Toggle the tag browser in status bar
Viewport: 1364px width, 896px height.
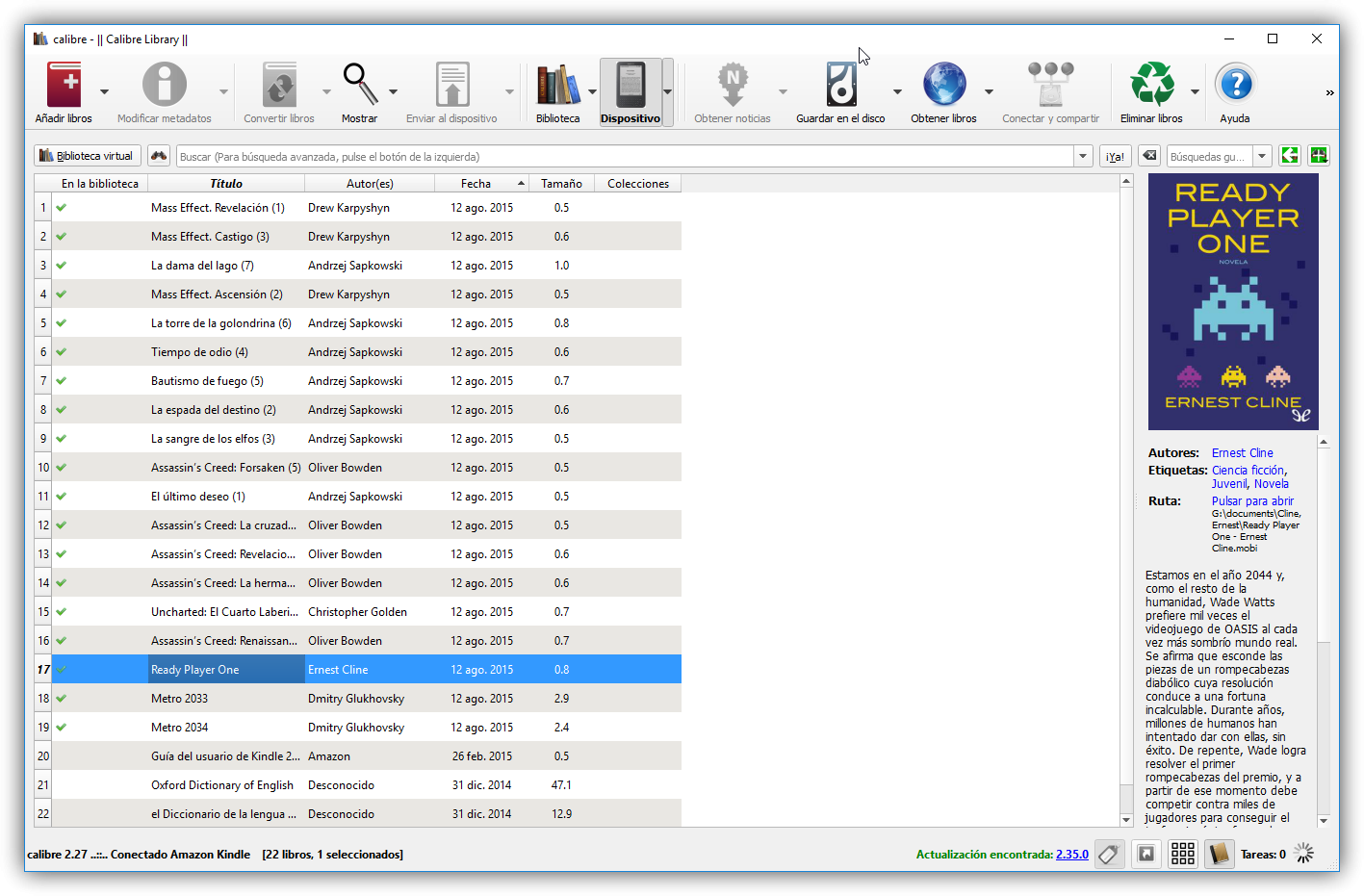(x=1109, y=854)
